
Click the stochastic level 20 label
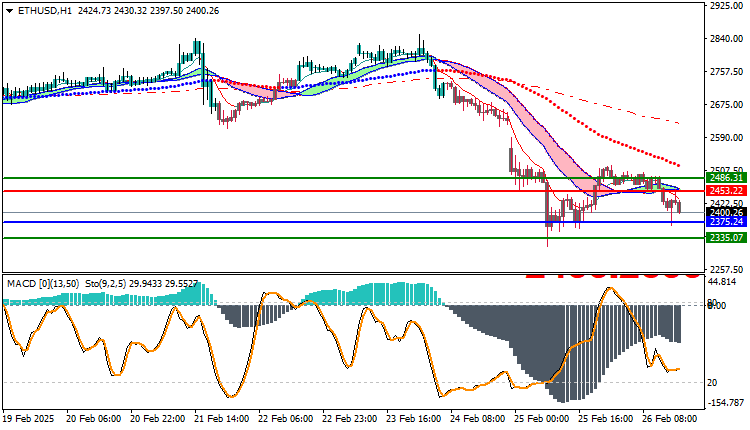(x=712, y=383)
